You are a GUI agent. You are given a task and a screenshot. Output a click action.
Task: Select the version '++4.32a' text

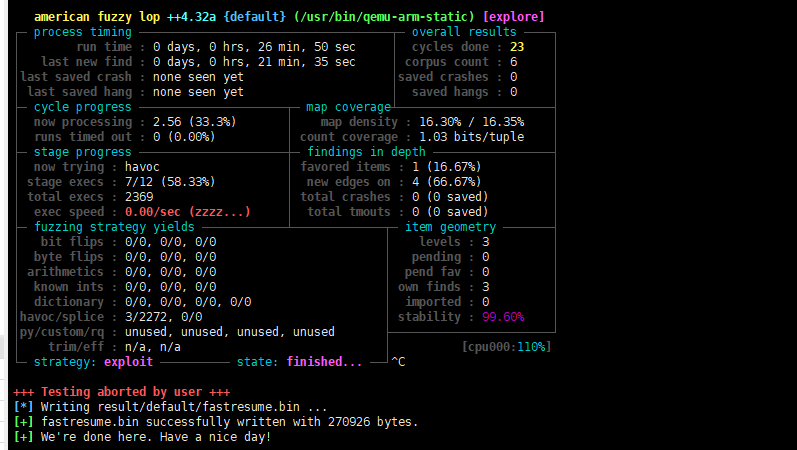click(192, 17)
